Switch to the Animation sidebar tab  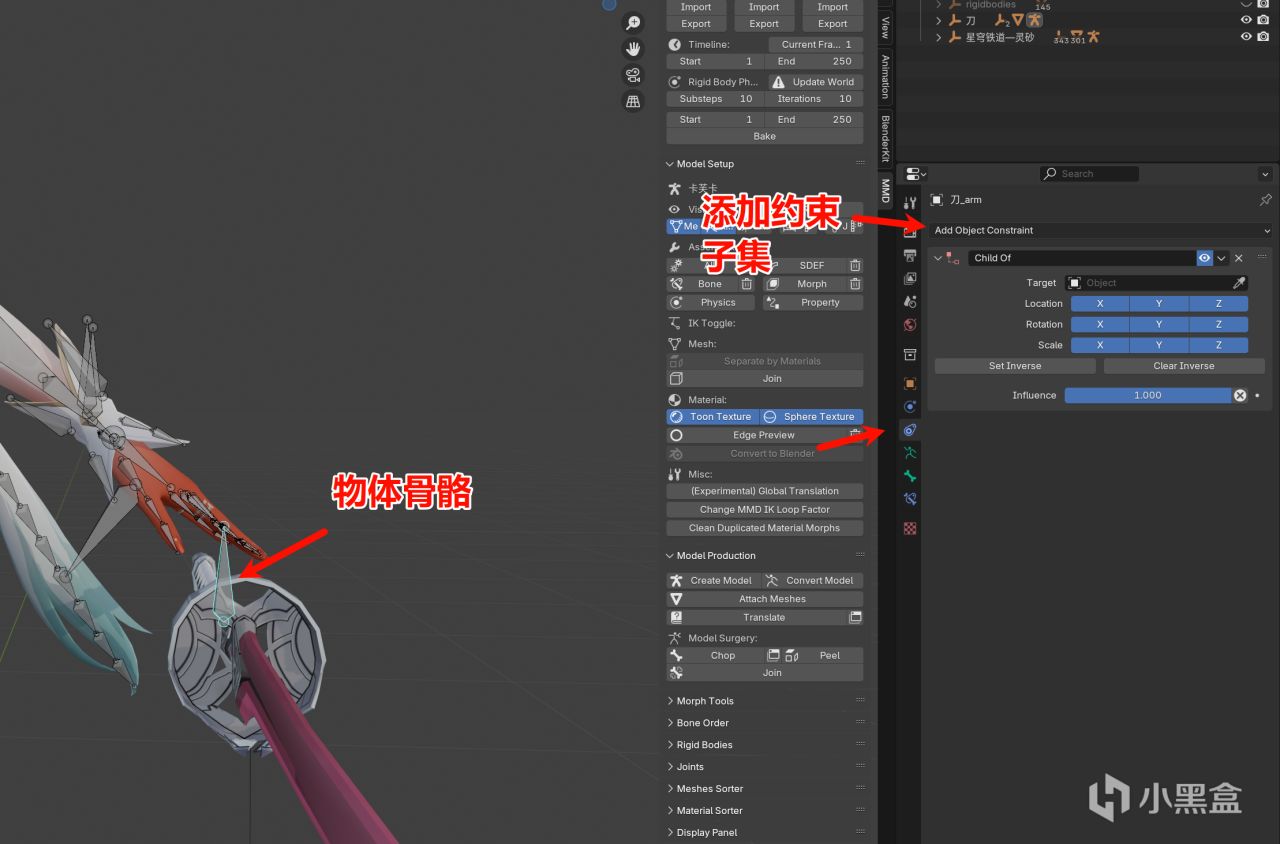(885, 76)
